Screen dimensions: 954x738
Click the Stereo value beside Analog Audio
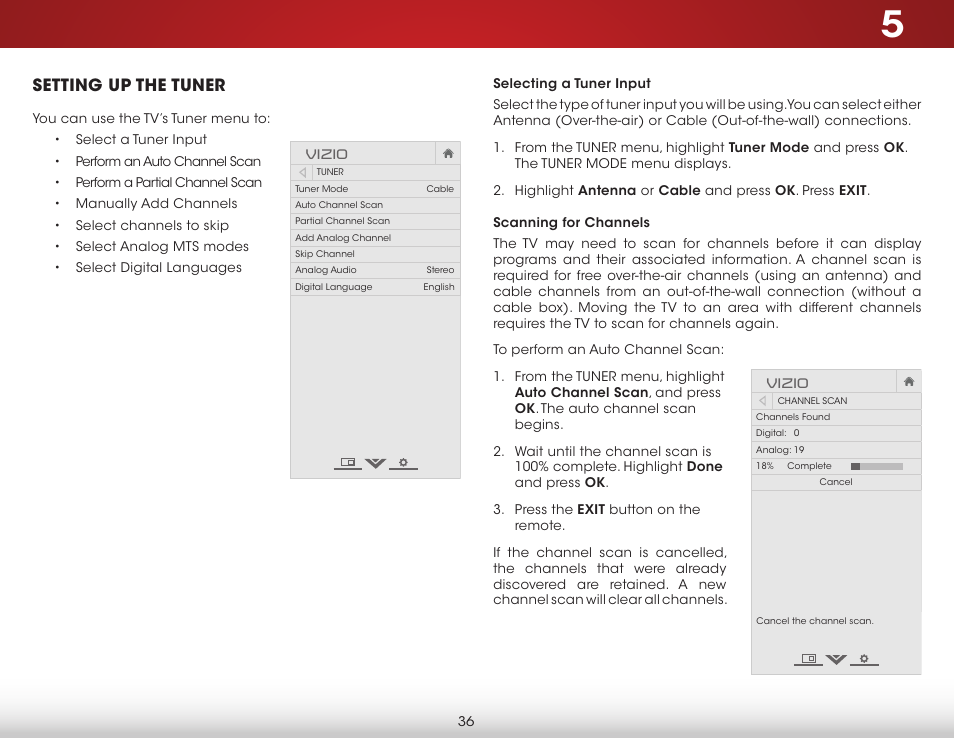tap(440, 270)
